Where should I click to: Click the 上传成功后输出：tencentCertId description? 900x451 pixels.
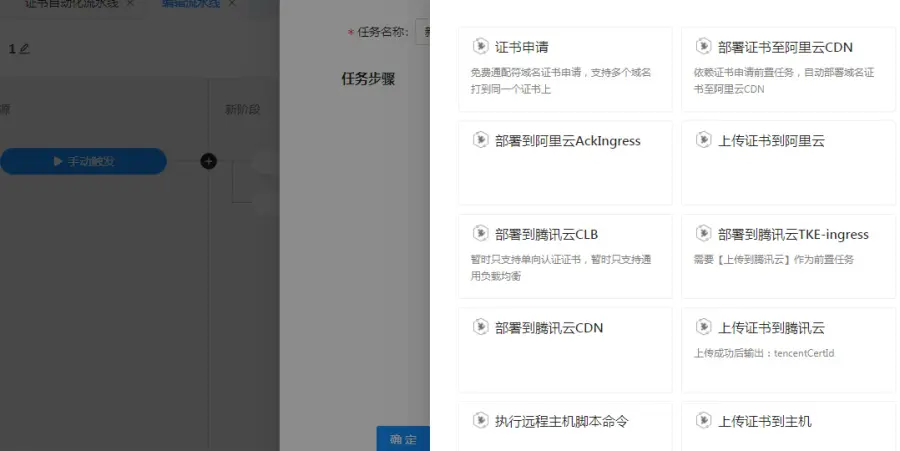[764, 353]
